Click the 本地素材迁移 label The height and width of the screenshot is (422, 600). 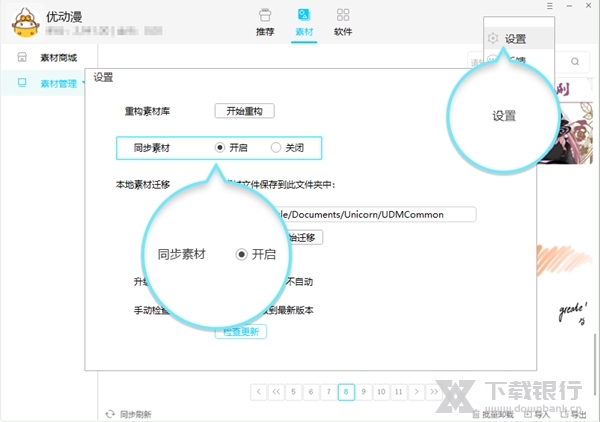[x=143, y=185]
